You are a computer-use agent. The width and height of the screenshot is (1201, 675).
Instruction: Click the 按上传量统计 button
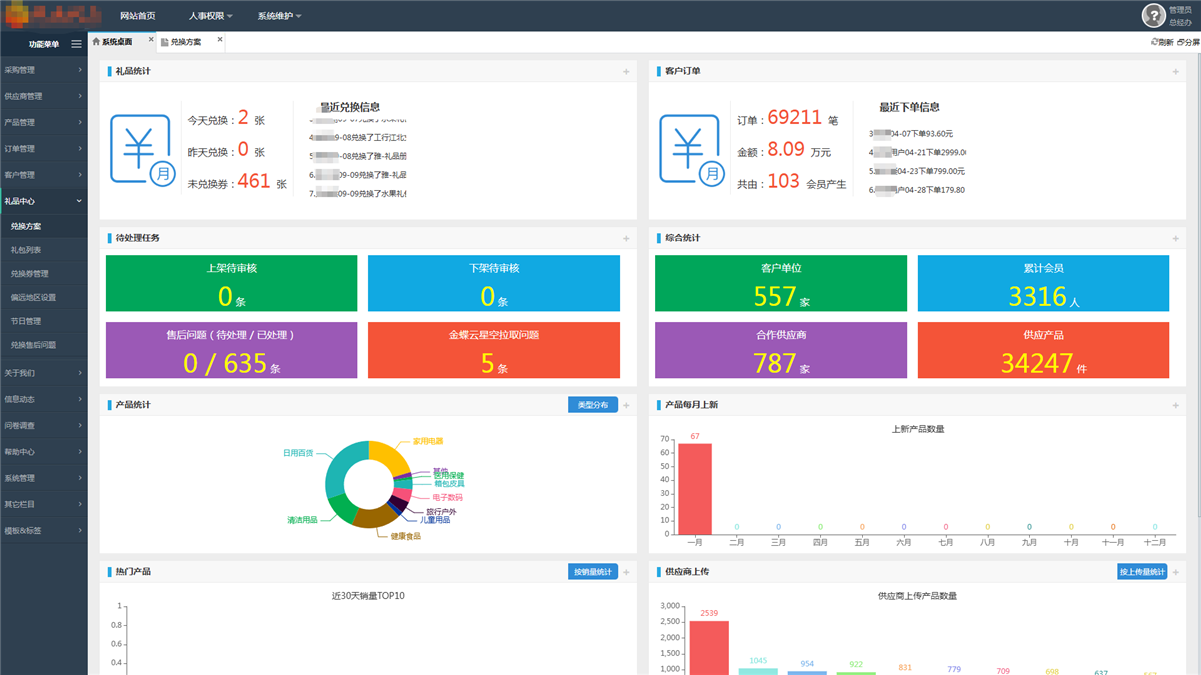(x=1142, y=572)
